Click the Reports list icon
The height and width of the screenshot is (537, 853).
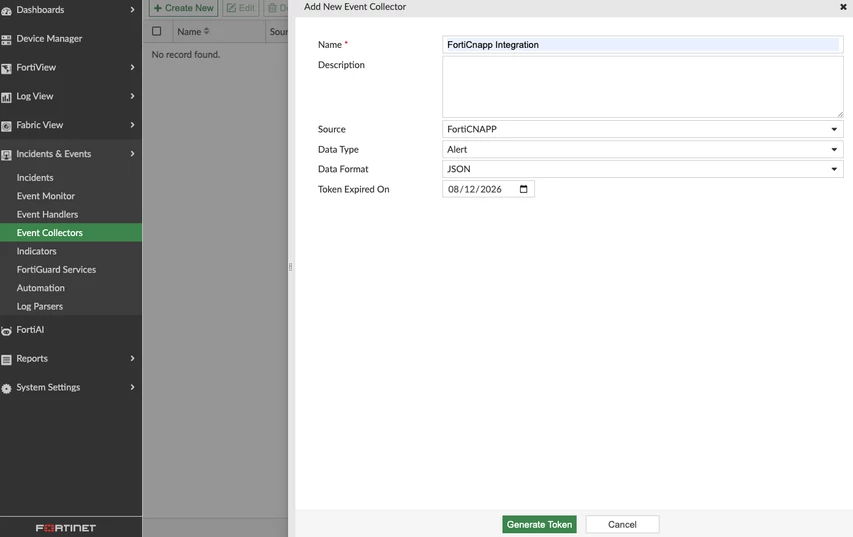[7, 360]
